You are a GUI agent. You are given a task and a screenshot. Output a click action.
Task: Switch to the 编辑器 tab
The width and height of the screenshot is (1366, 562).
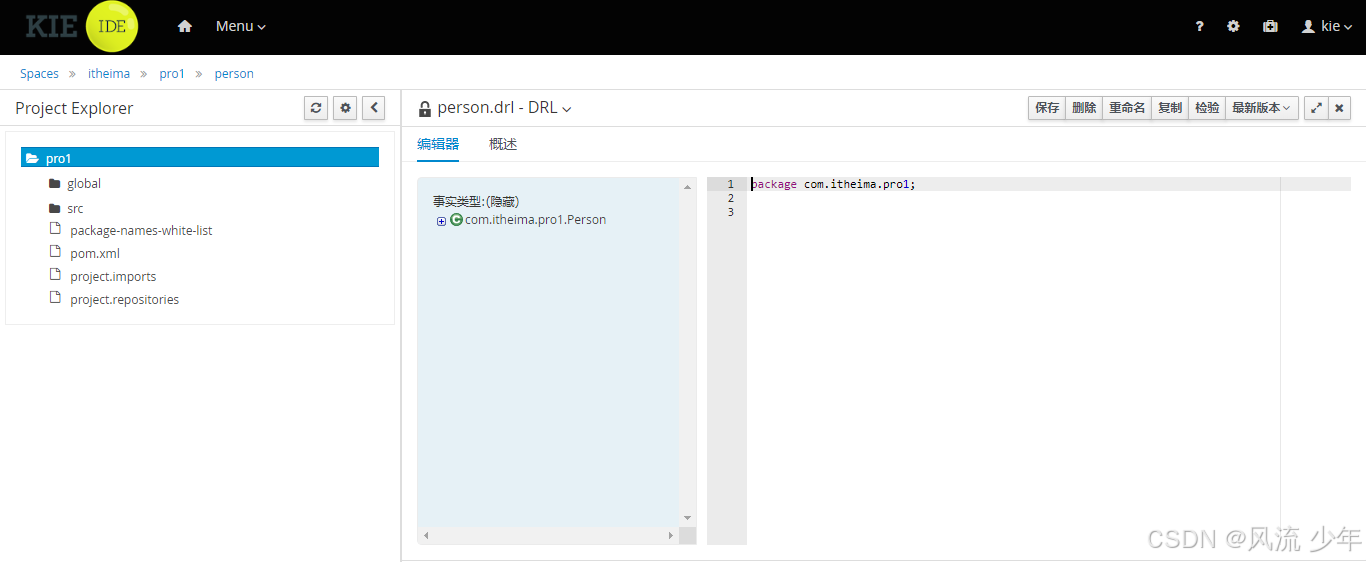point(438,144)
